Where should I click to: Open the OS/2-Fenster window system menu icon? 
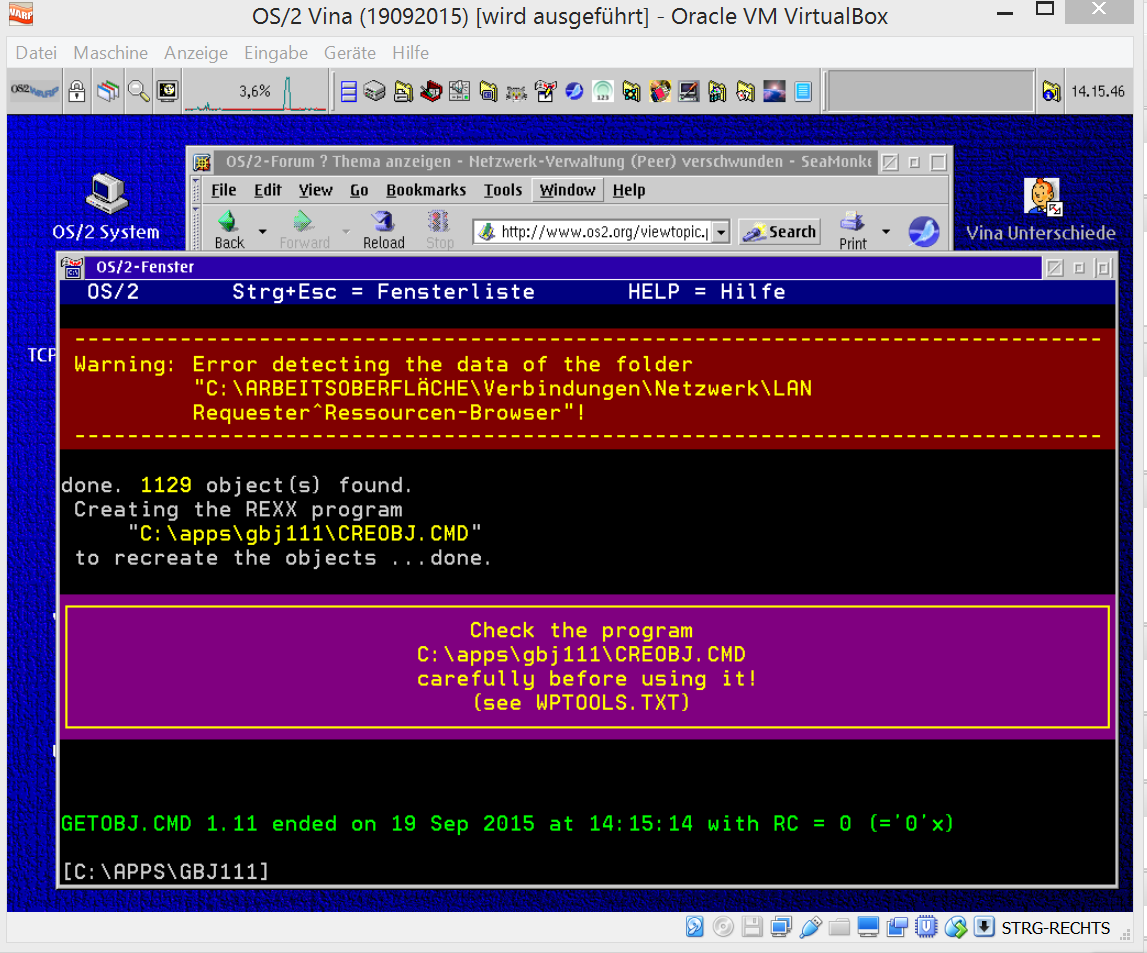point(72,268)
